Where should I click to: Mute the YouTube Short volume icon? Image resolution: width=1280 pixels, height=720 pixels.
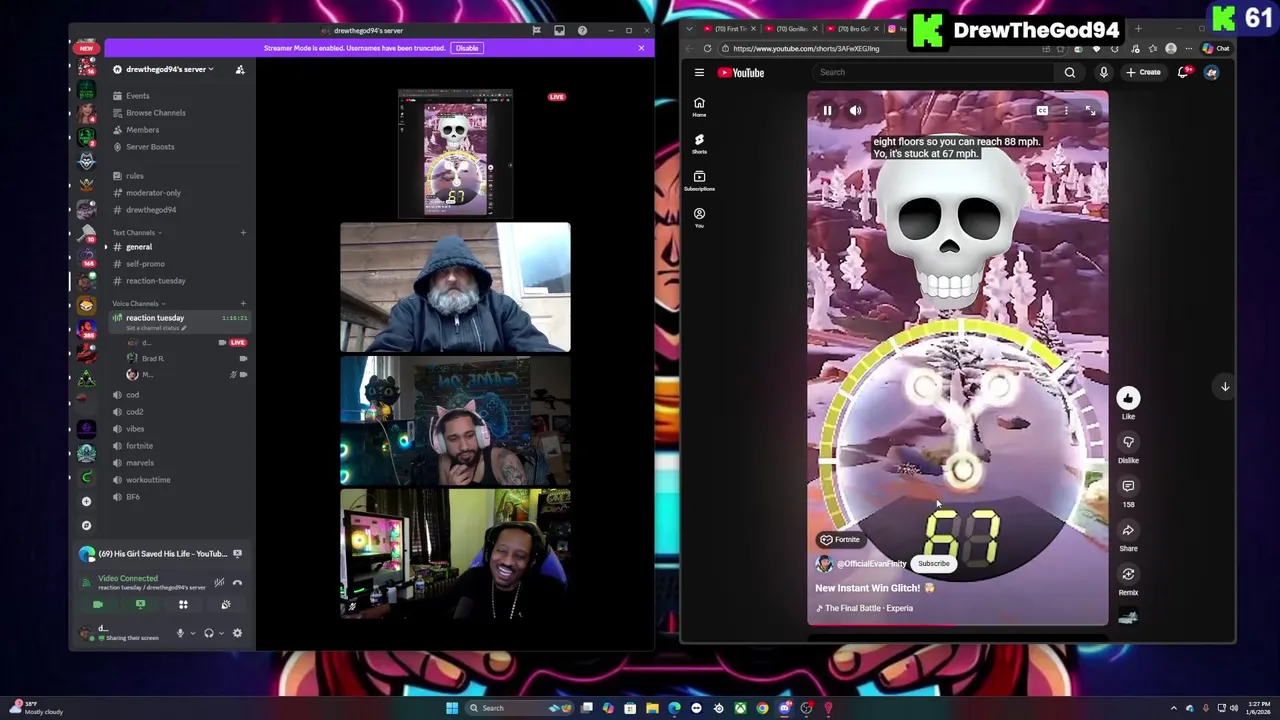pyautogui.click(x=855, y=111)
